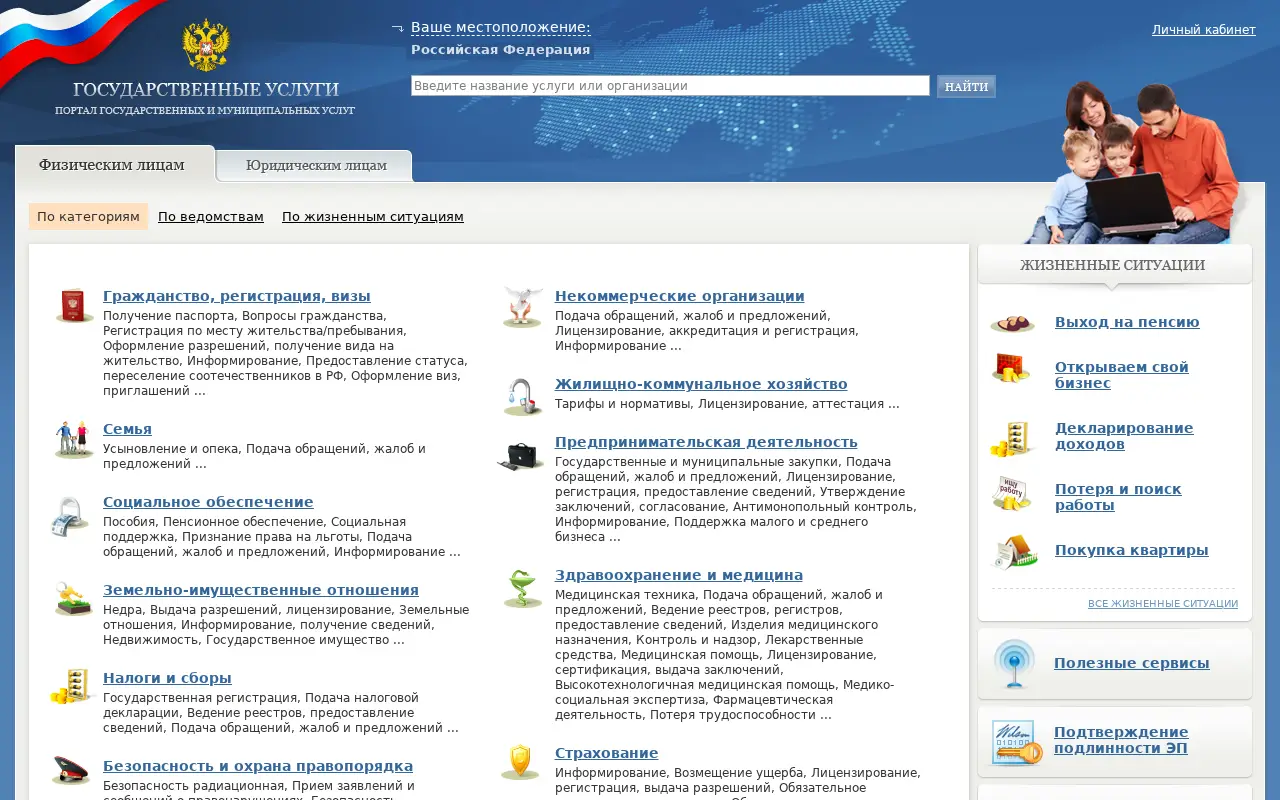The height and width of the screenshot is (800, 1280).
Task: Click the passport icon beside Гражданство, регистрация, визы
Action: click(x=73, y=306)
